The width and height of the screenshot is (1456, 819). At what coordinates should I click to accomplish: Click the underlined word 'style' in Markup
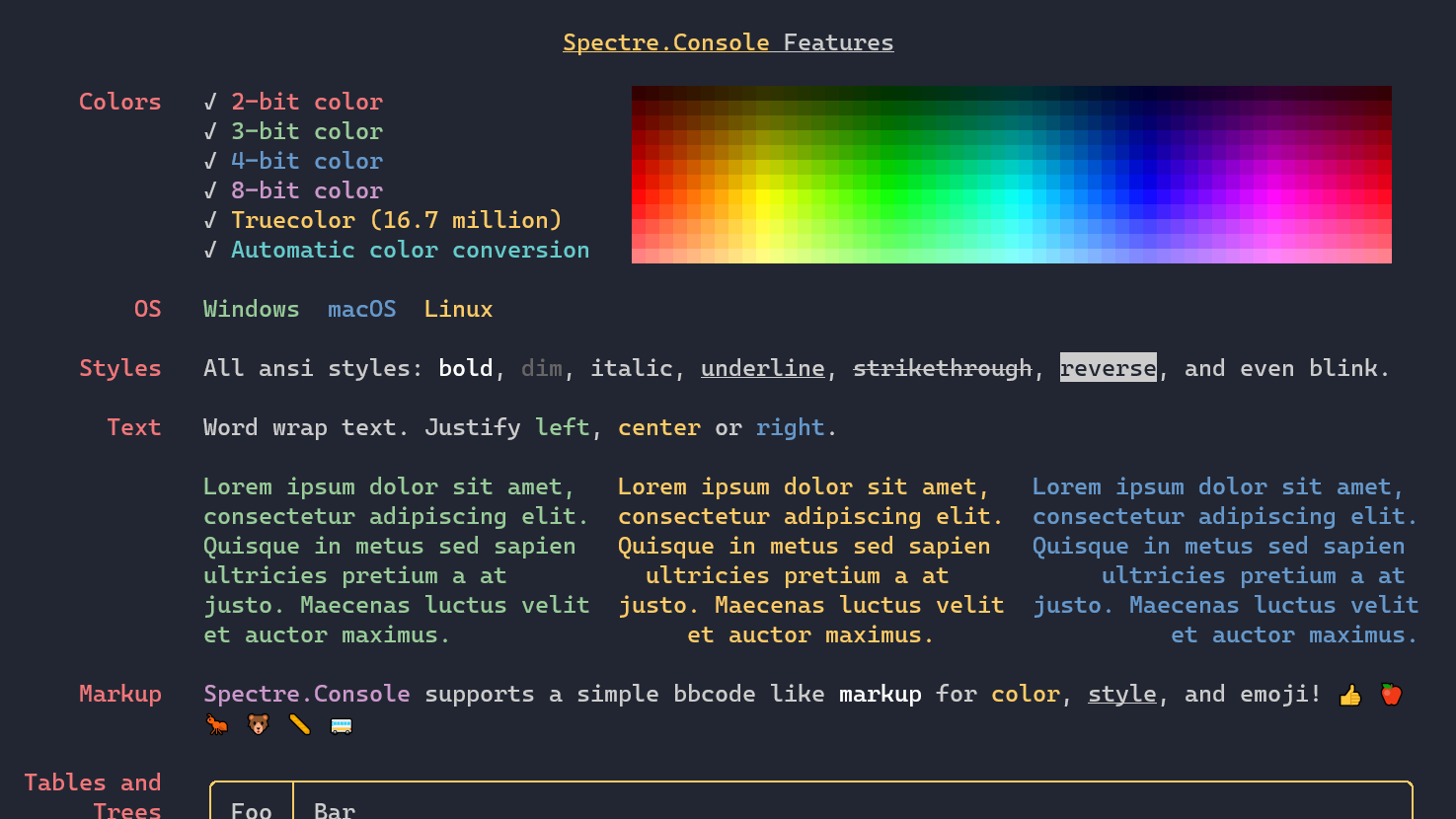coord(1122,694)
